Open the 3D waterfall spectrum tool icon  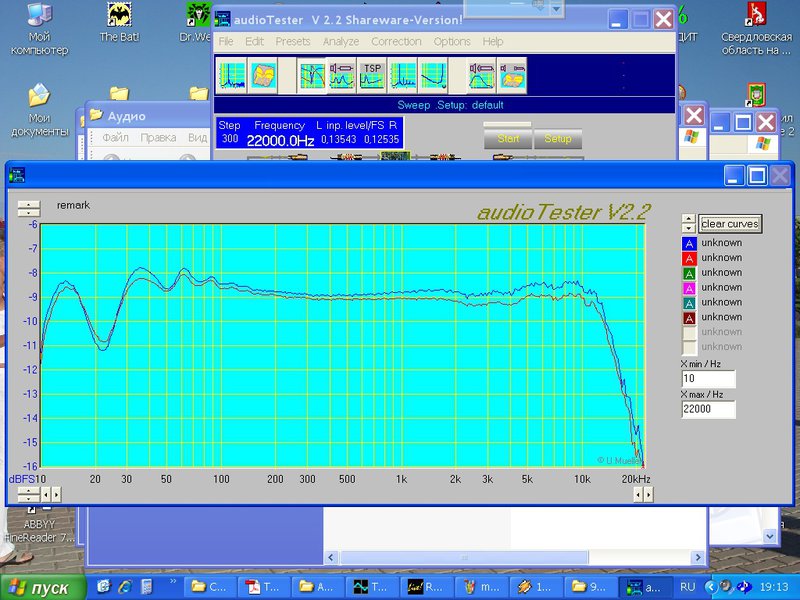(262, 75)
